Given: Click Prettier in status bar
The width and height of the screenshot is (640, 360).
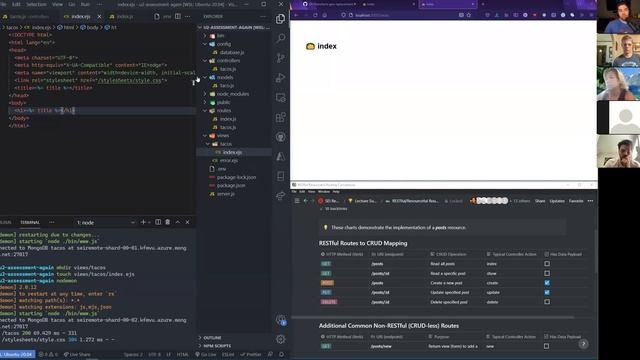Looking at the screenshot, I should (x=251, y=354).
